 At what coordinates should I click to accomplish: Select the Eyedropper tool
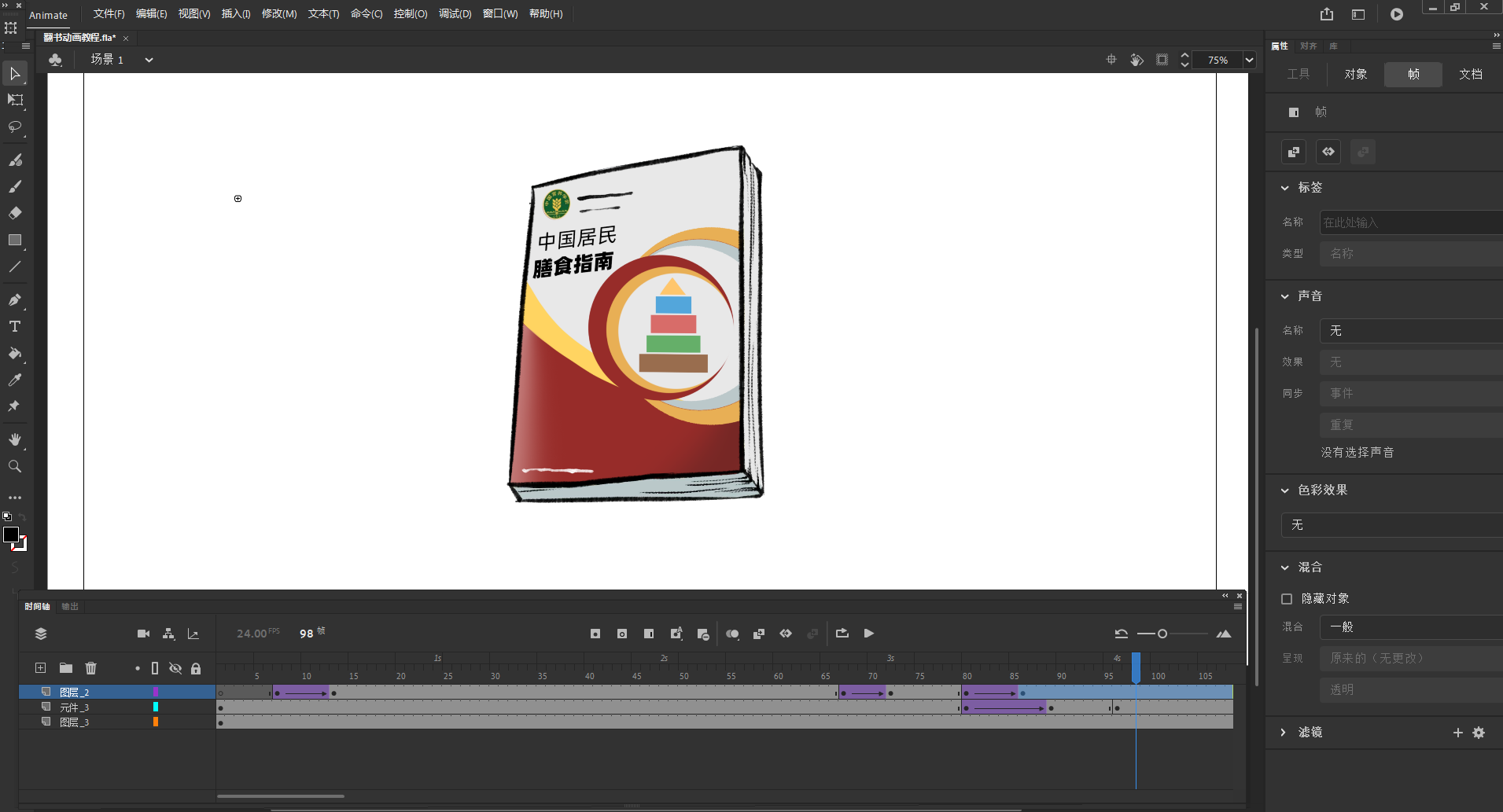click(15, 380)
